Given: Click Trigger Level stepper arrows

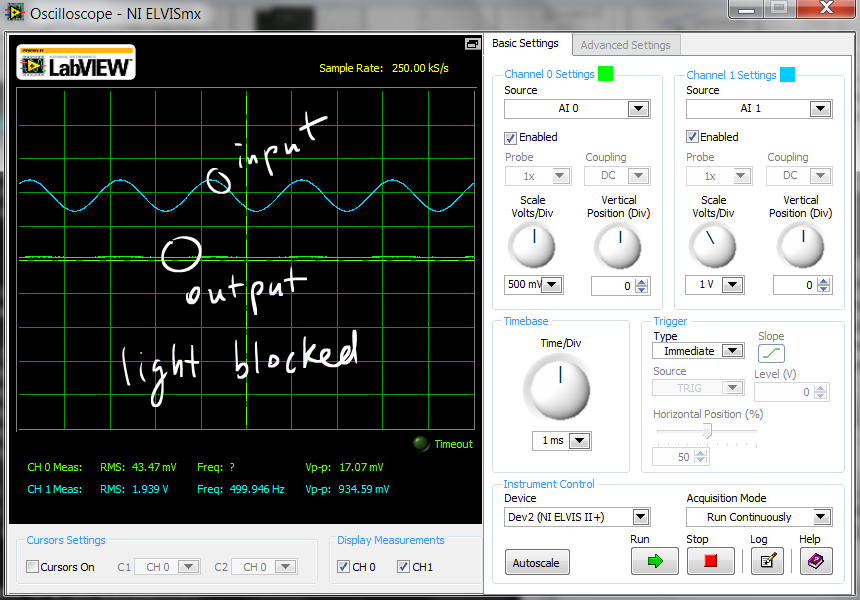Looking at the screenshot, I should click(821, 392).
